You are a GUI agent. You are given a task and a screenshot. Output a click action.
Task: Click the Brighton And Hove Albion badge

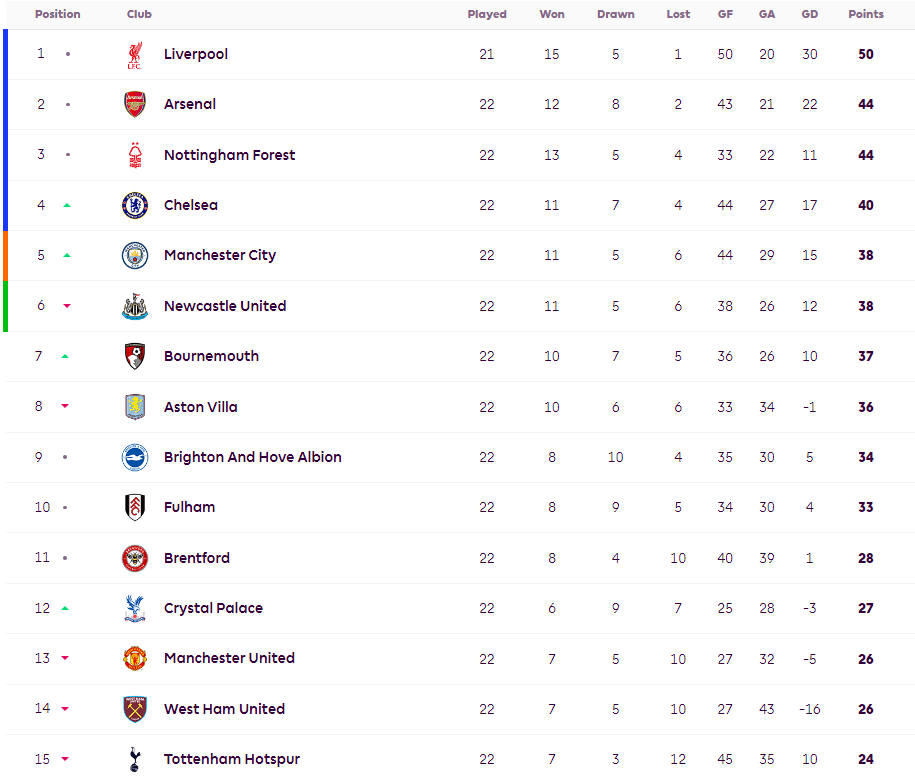pos(135,457)
